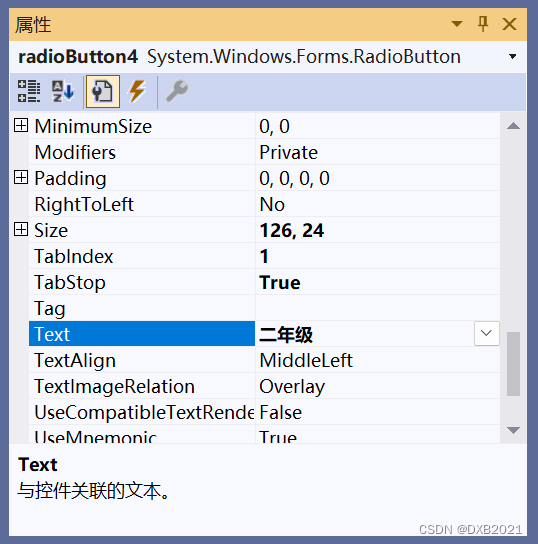The width and height of the screenshot is (538, 544).
Task: Toggle auto-hide pin icon
Action: click(483, 24)
